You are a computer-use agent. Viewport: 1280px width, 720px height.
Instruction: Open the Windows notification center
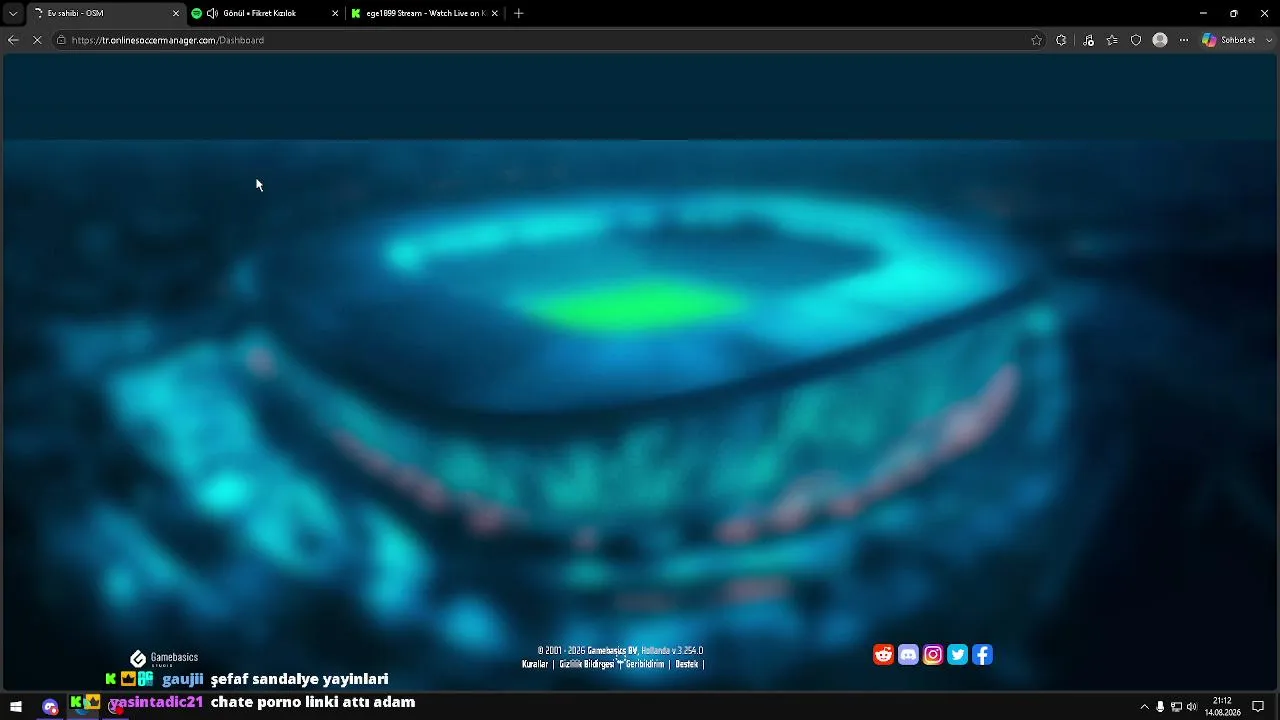pyautogui.click(x=1258, y=707)
